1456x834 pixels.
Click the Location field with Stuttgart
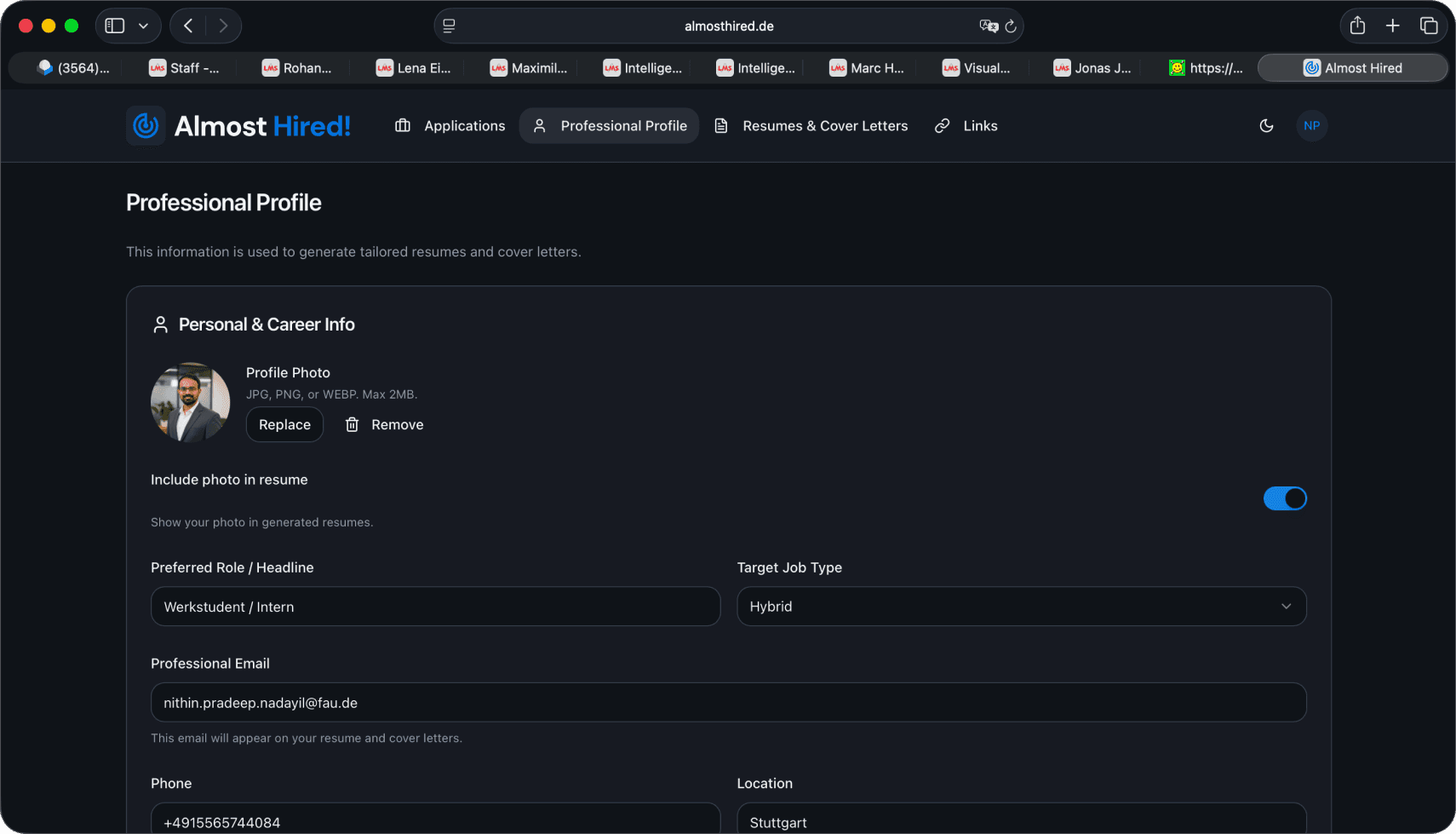coord(1022,819)
